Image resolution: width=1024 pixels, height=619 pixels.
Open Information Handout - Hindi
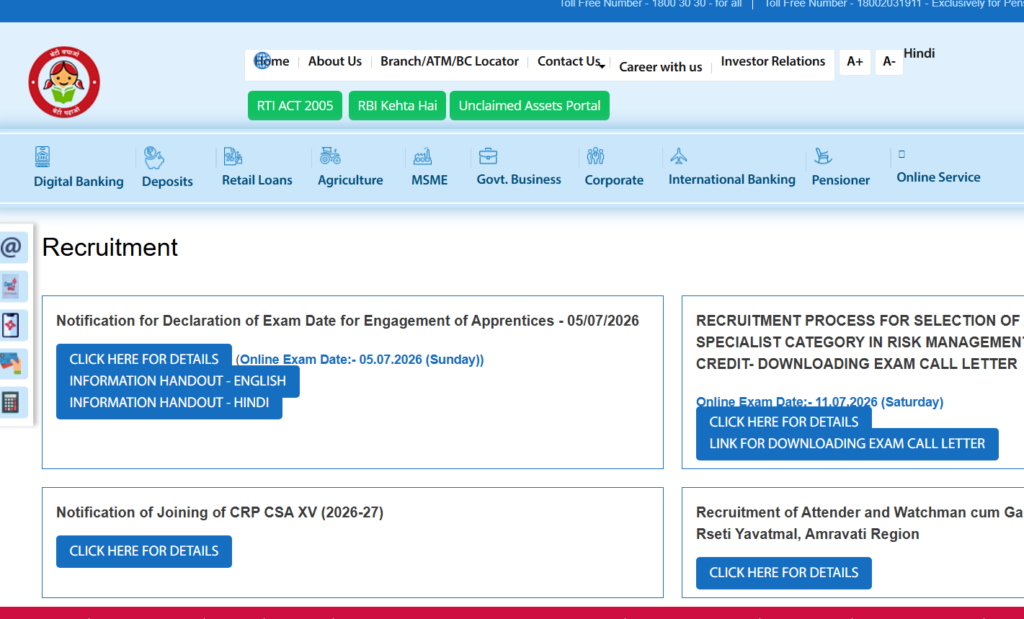click(x=169, y=403)
